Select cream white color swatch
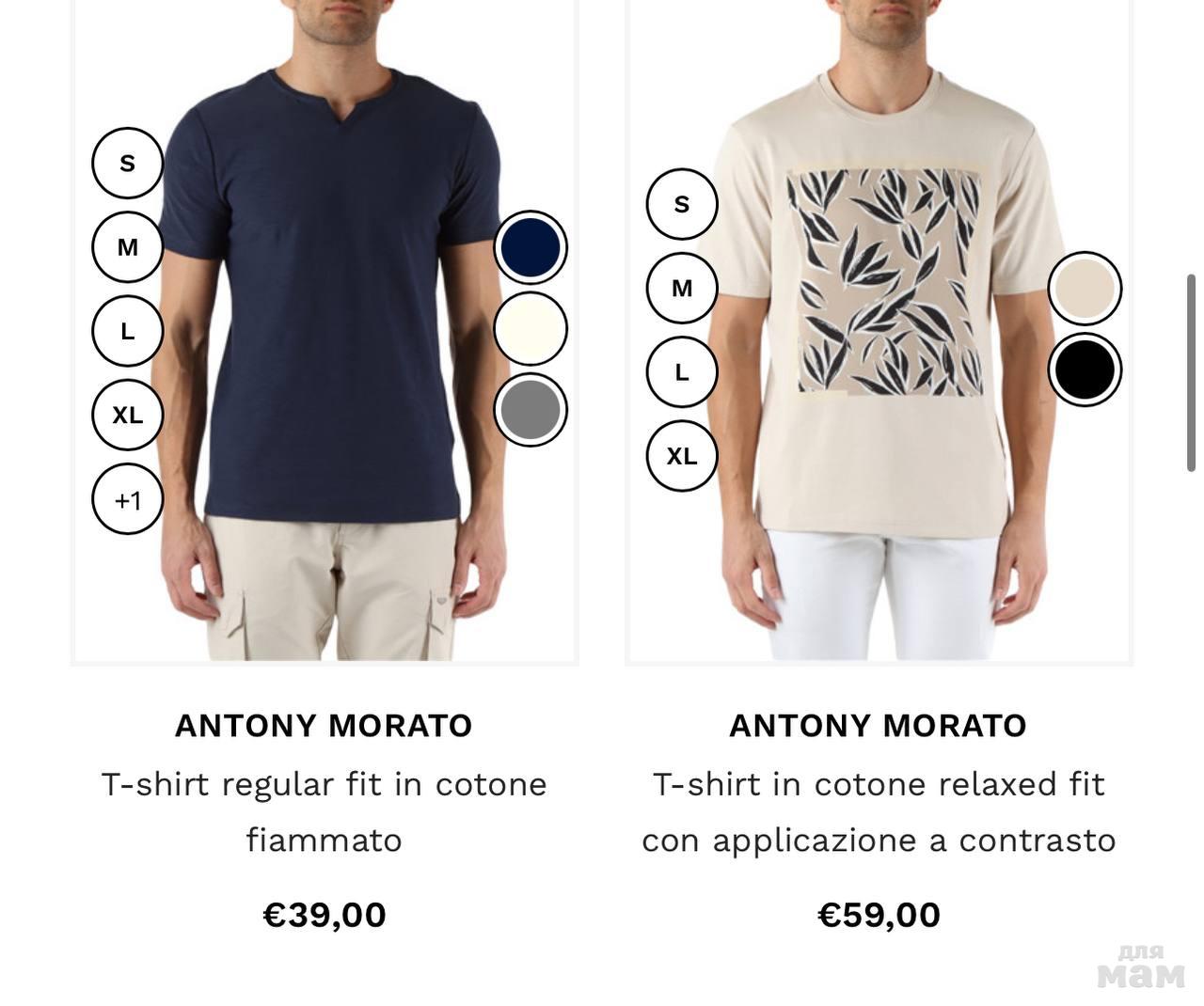Screen dimensions: 1204x1006 coord(531,329)
